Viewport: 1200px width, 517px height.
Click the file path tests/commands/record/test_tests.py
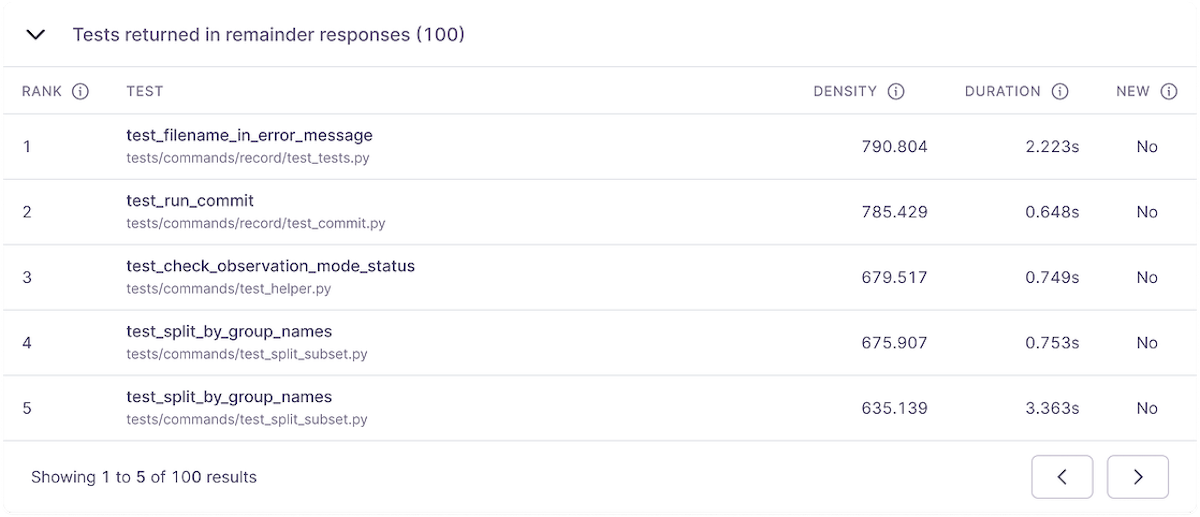coord(249,158)
